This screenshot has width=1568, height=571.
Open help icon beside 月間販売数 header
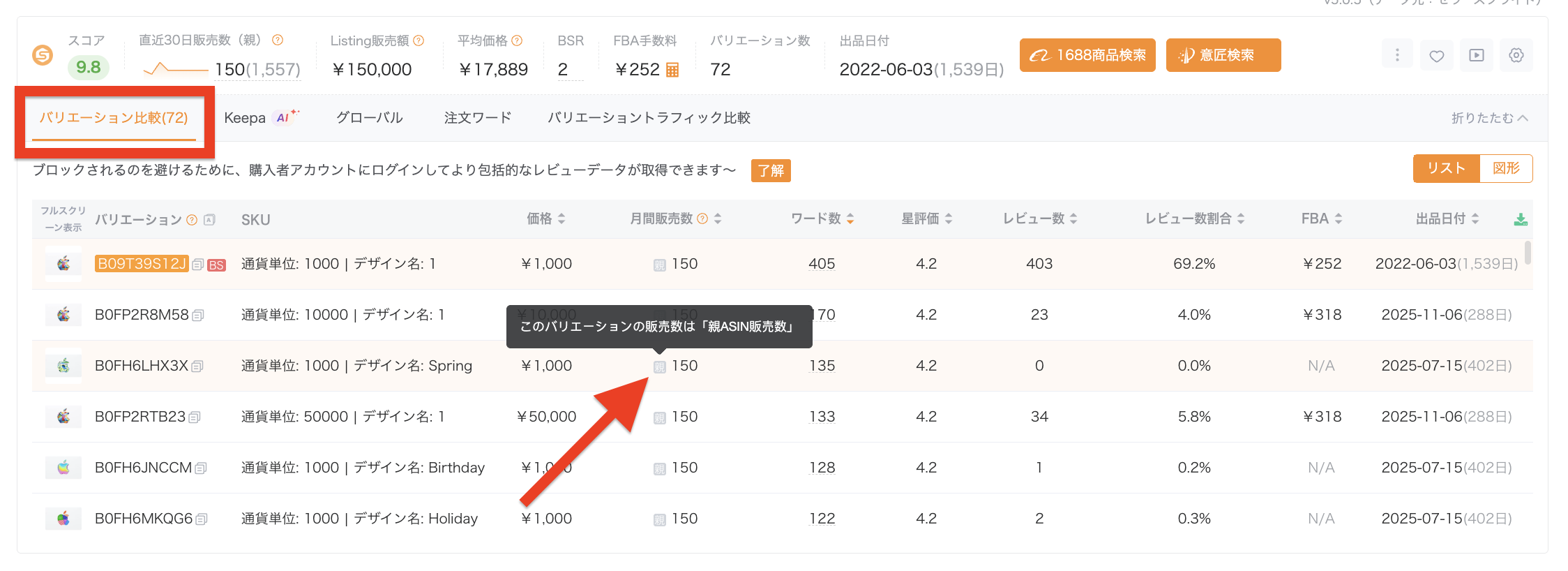tap(702, 218)
